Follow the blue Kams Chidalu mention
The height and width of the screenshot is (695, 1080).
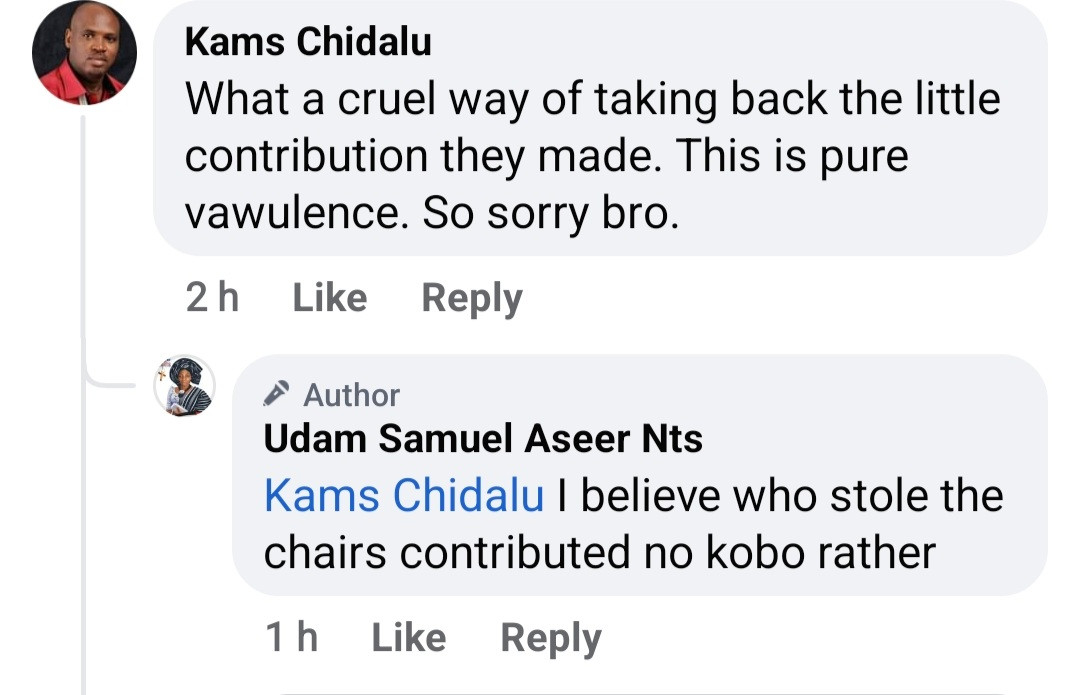(x=404, y=496)
